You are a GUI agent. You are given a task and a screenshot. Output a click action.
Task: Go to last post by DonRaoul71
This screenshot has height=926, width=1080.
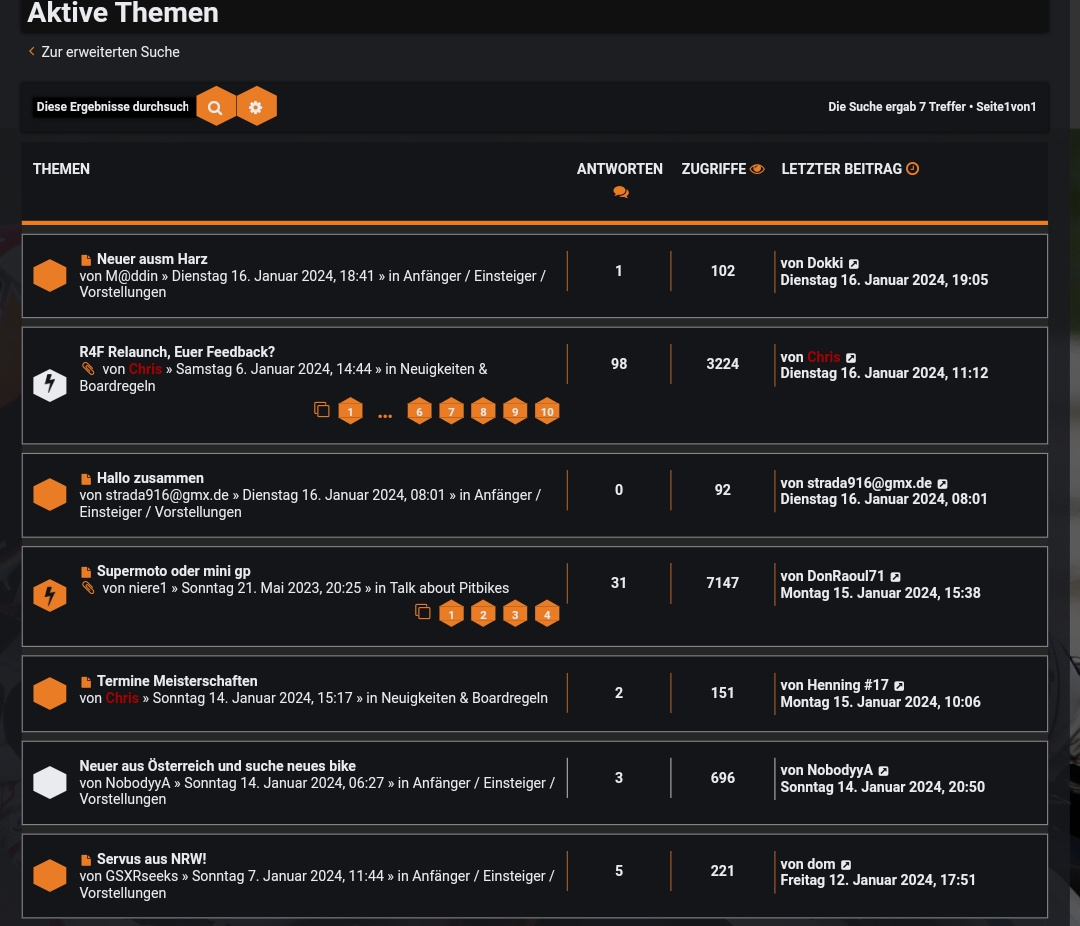pyautogui.click(x=896, y=577)
